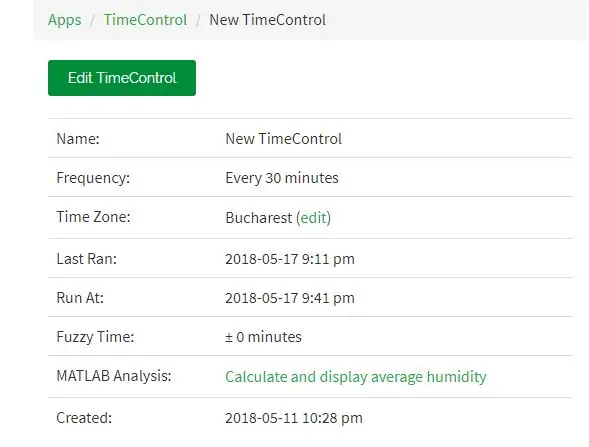Click the Last Ran: row label

(86, 259)
